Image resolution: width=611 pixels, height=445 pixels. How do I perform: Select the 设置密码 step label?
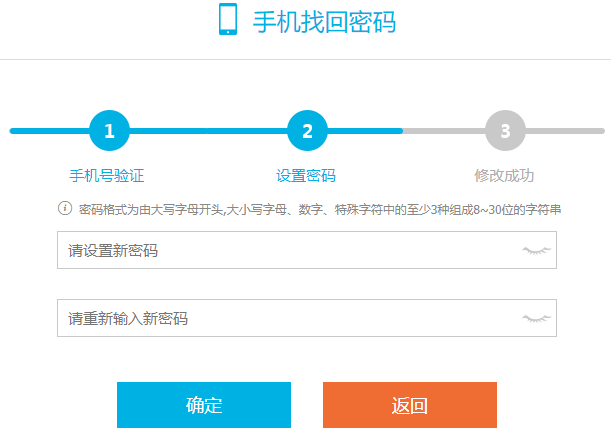click(306, 175)
